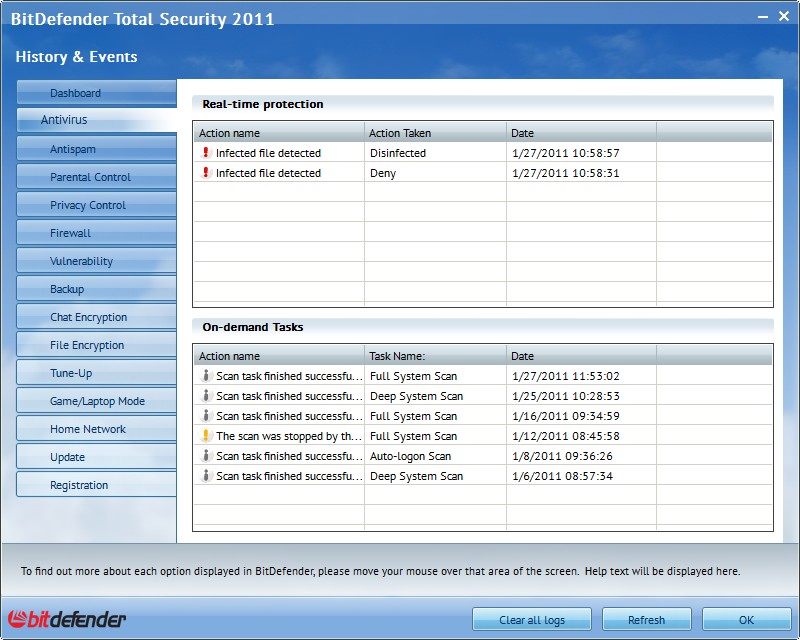Sort real-time protection by Action name column
The height and width of the screenshot is (640, 800).
point(279,133)
